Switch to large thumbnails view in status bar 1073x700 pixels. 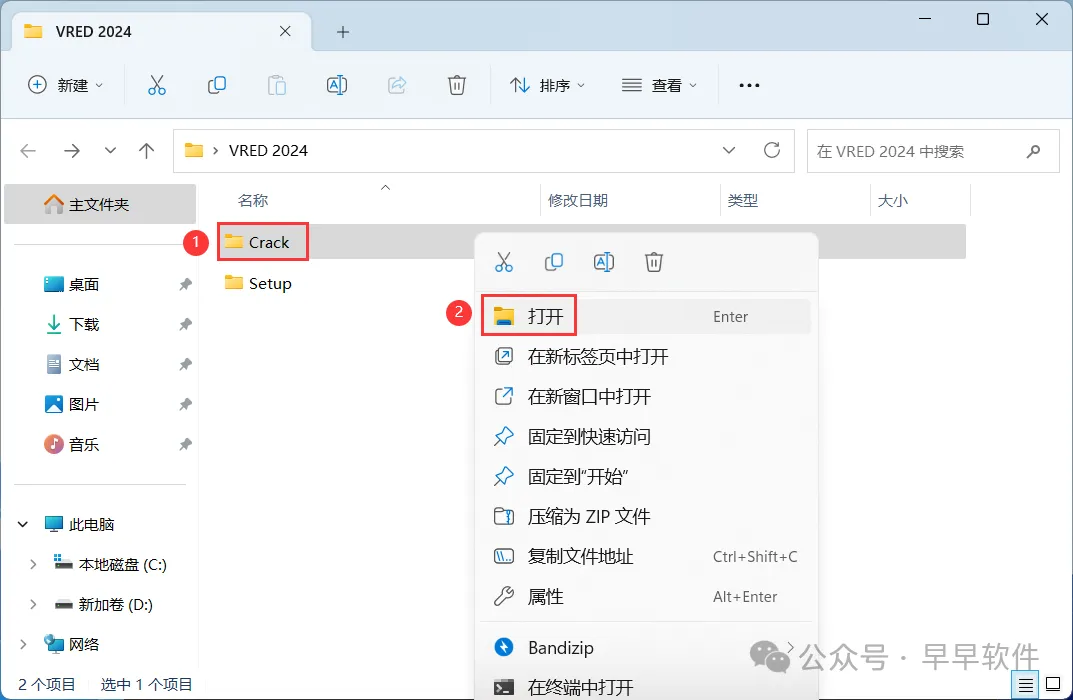[1053, 684]
